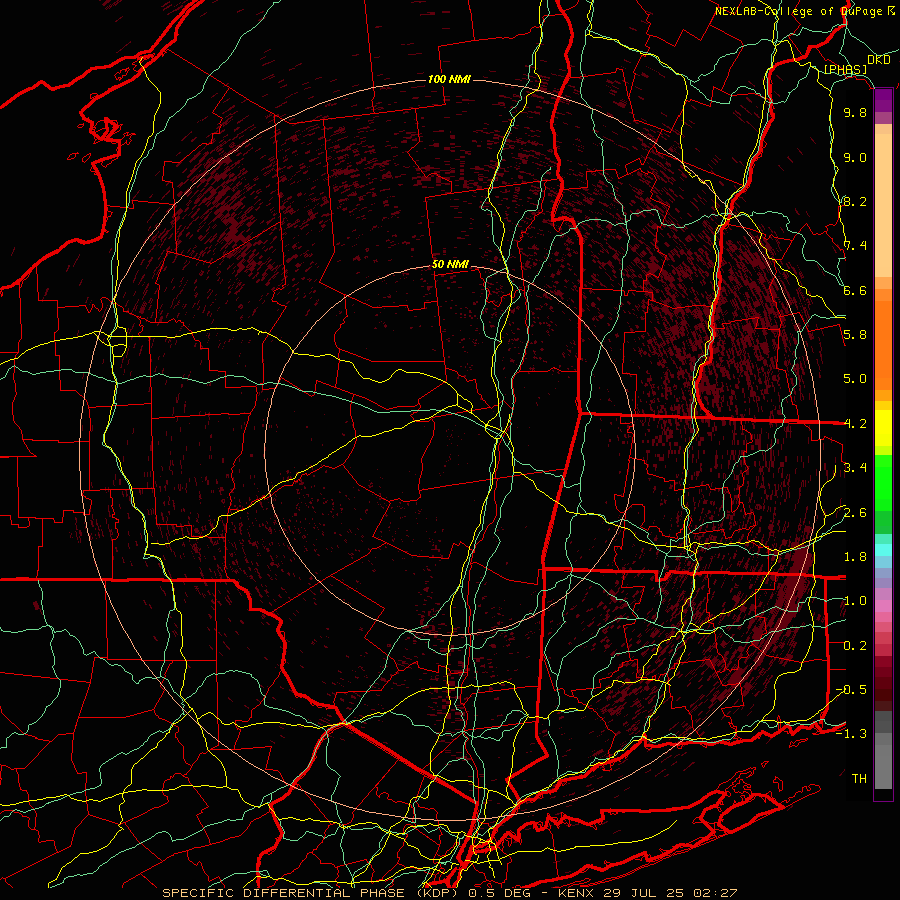This screenshot has width=900, height=900.
Task: Pick the orange band on the color bar
Action: pos(883,344)
